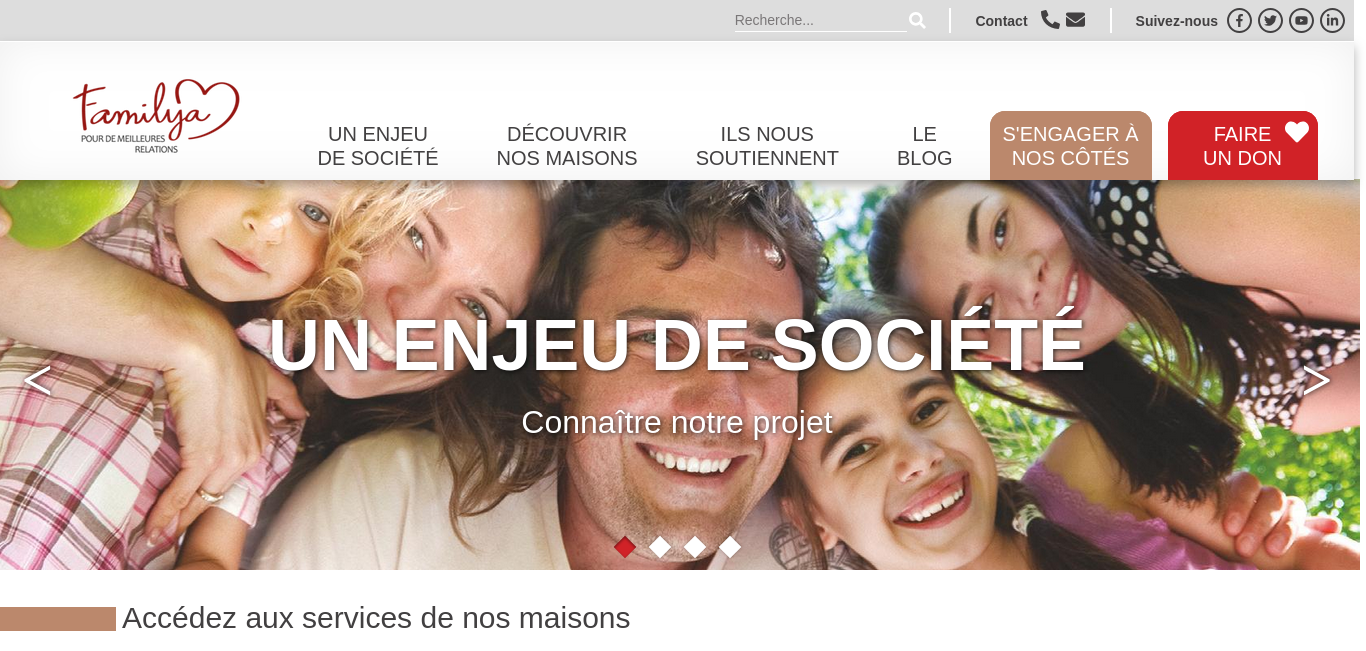Select the second slider diamond indicator
Screen dimensions: 1366x651
tap(660, 547)
